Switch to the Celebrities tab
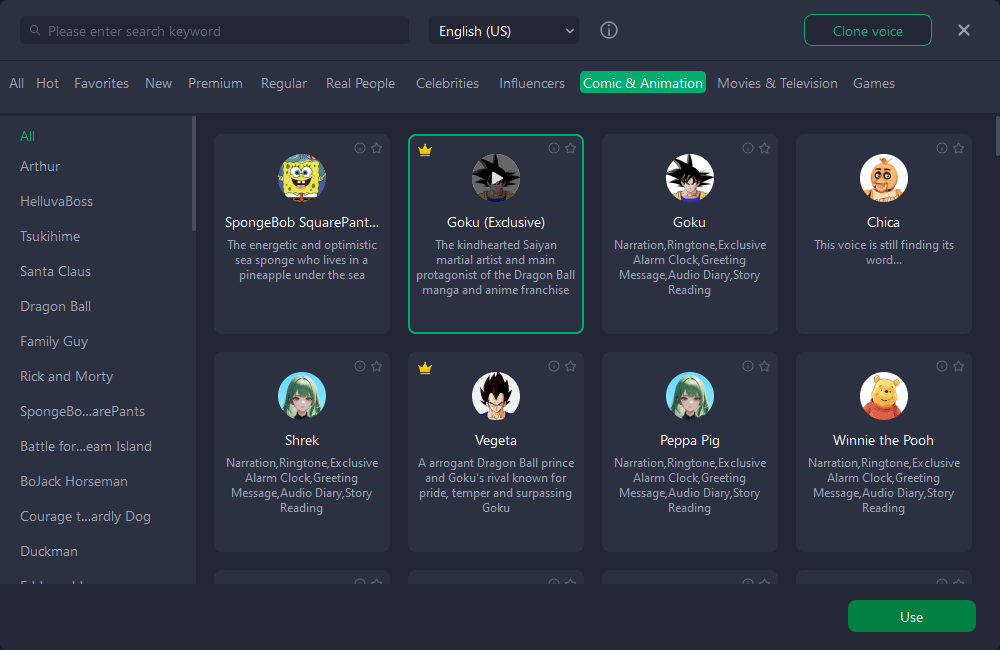The image size is (1000, 650). pos(447,83)
